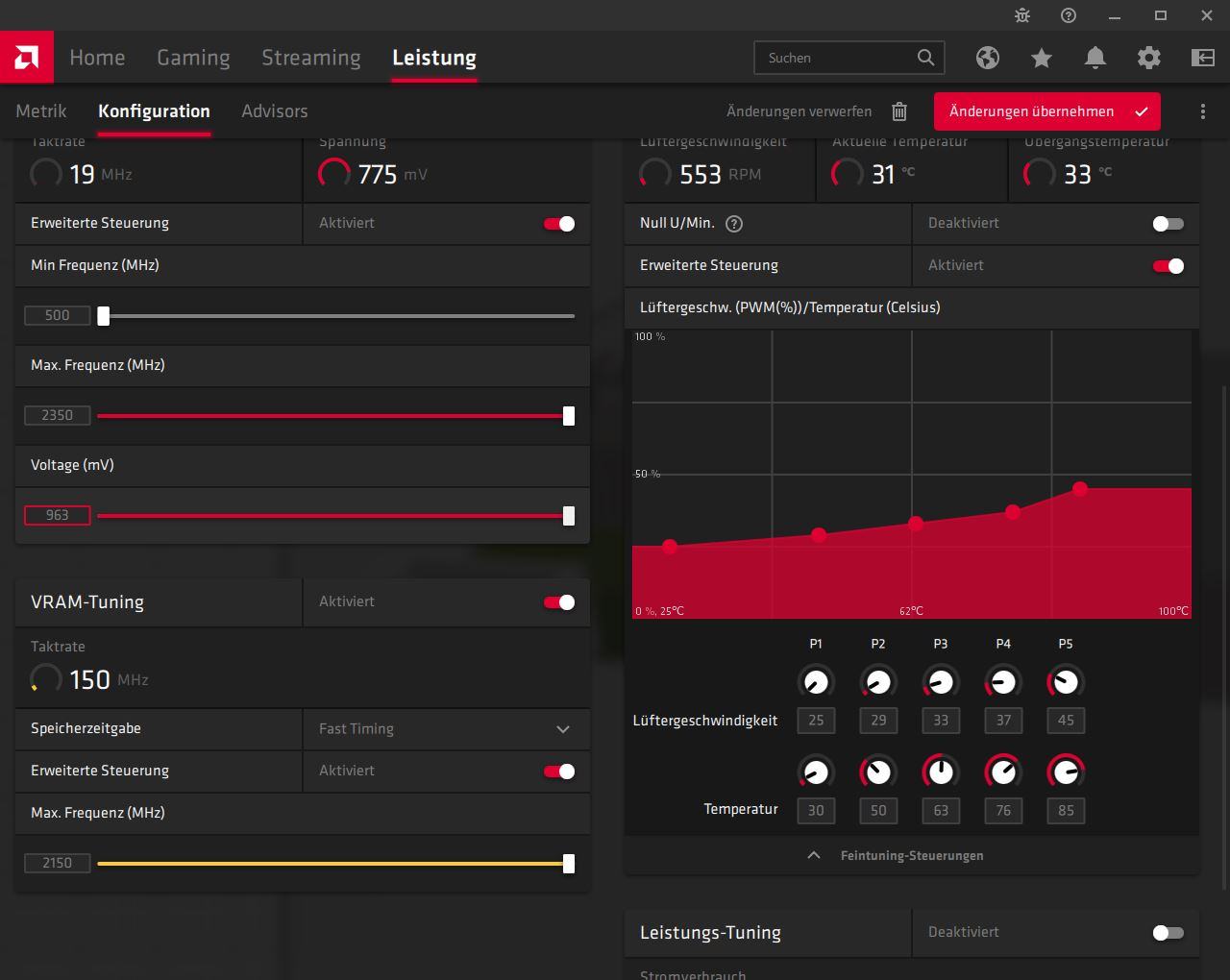
Task: Click the Min Frequenz value field 500
Action: coord(58,316)
